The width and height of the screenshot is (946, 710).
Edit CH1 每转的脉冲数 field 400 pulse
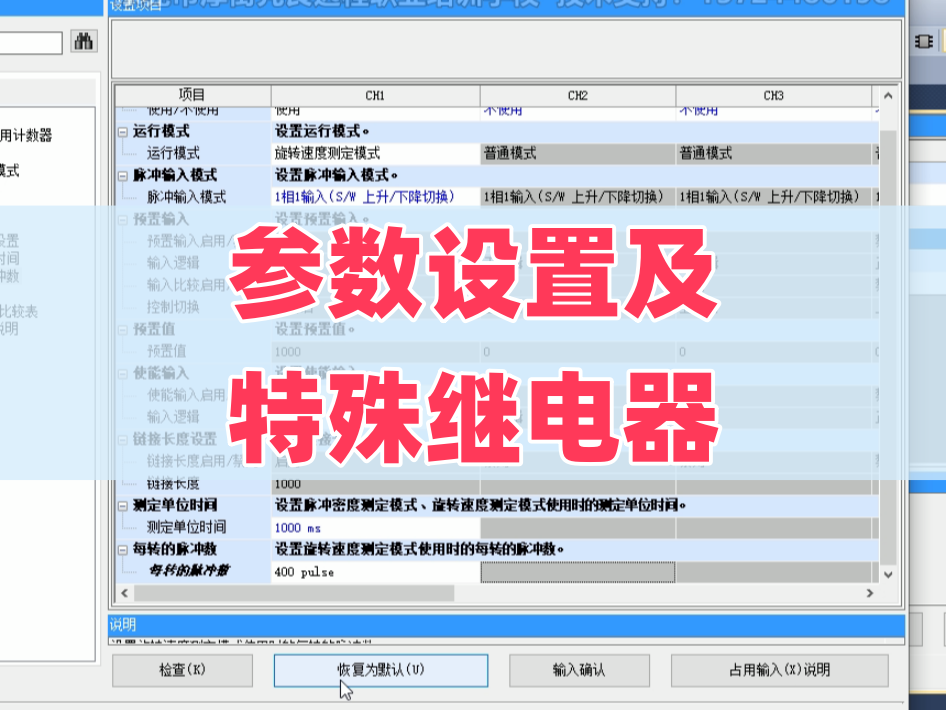(374, 572)
